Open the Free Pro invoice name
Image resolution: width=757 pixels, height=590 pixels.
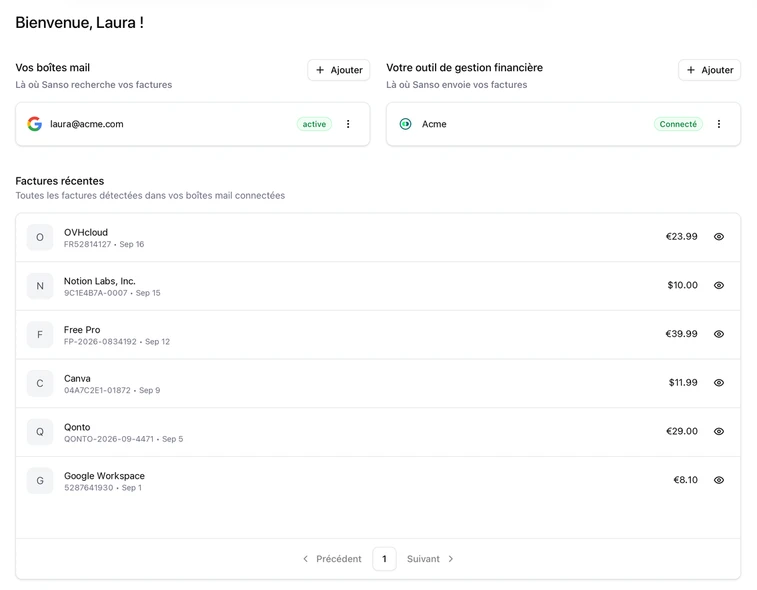[82, 330]
